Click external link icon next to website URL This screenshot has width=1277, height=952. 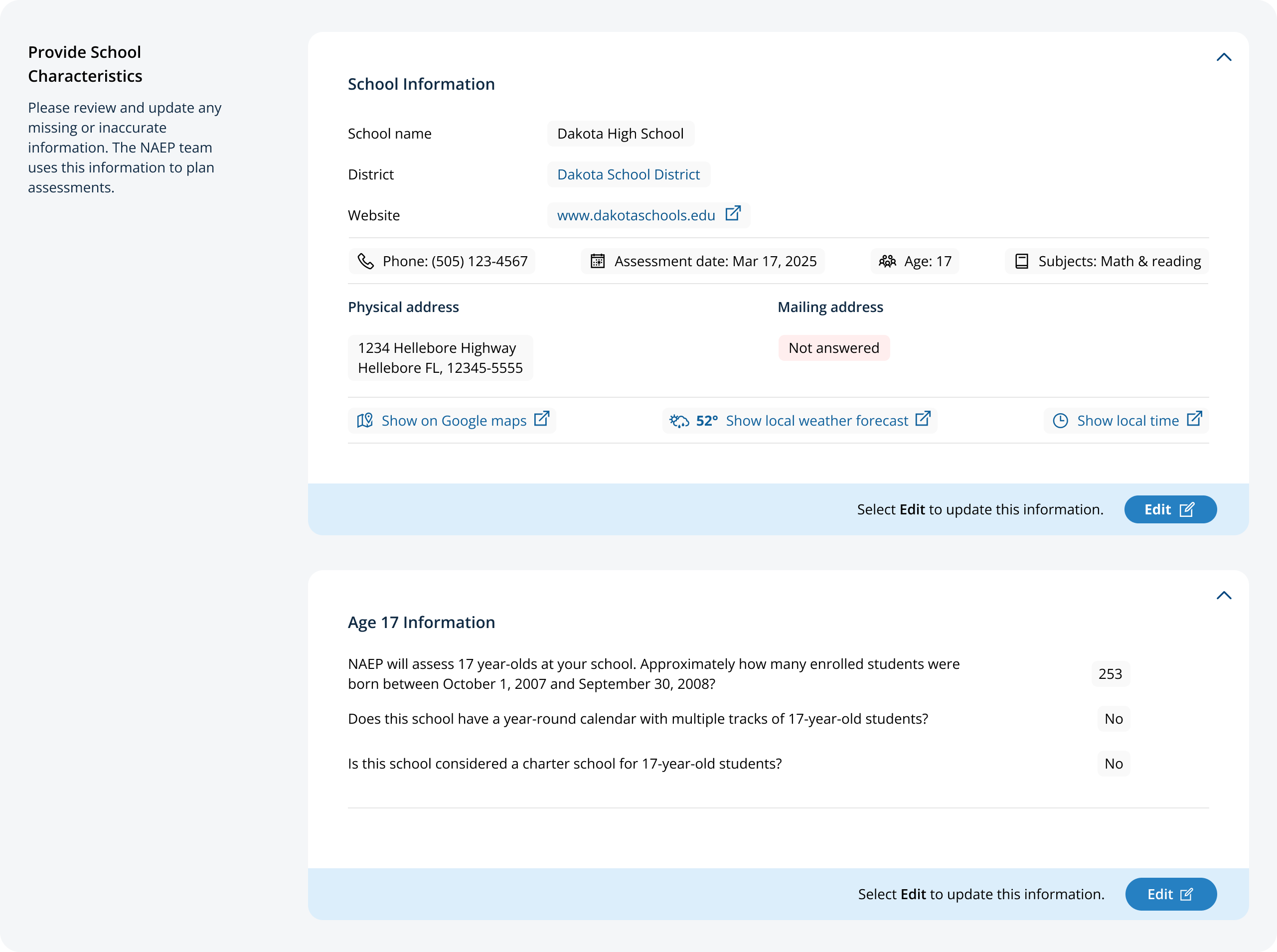point(733,213)
